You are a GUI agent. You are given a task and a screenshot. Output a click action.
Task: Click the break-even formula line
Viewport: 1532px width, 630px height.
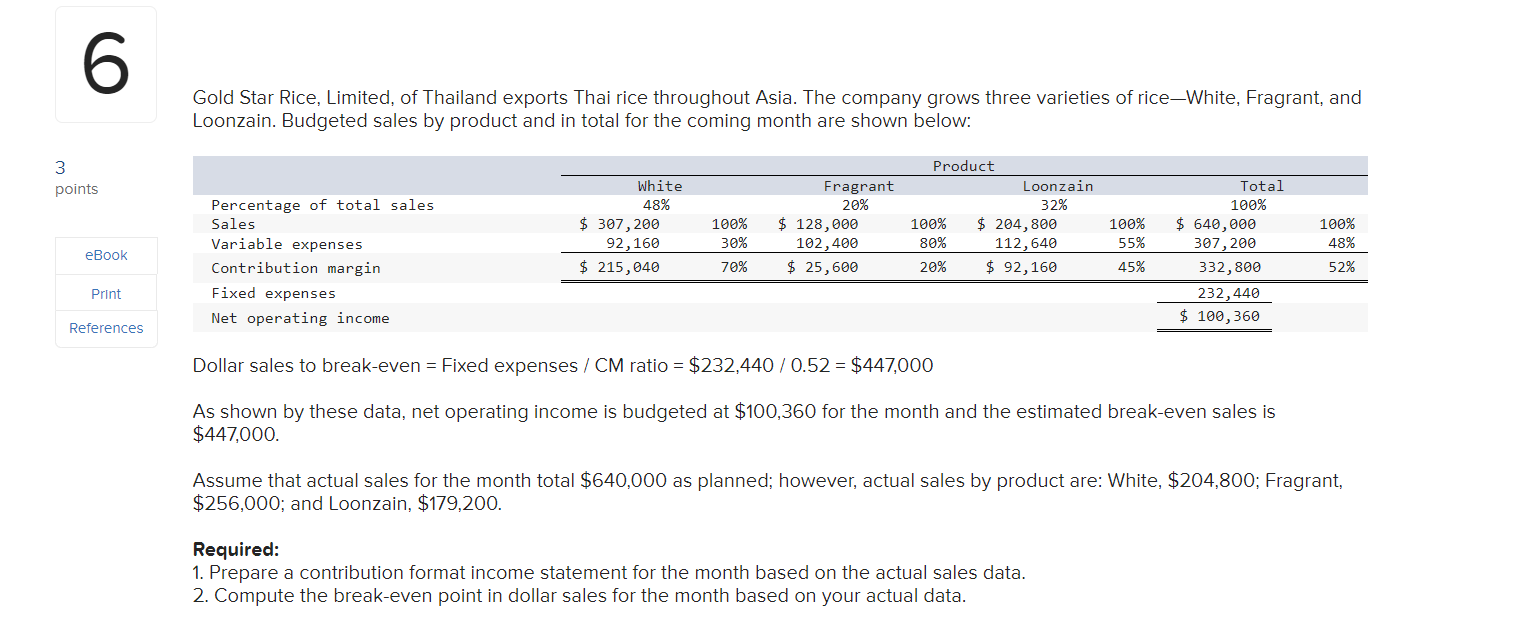(562, 365)
